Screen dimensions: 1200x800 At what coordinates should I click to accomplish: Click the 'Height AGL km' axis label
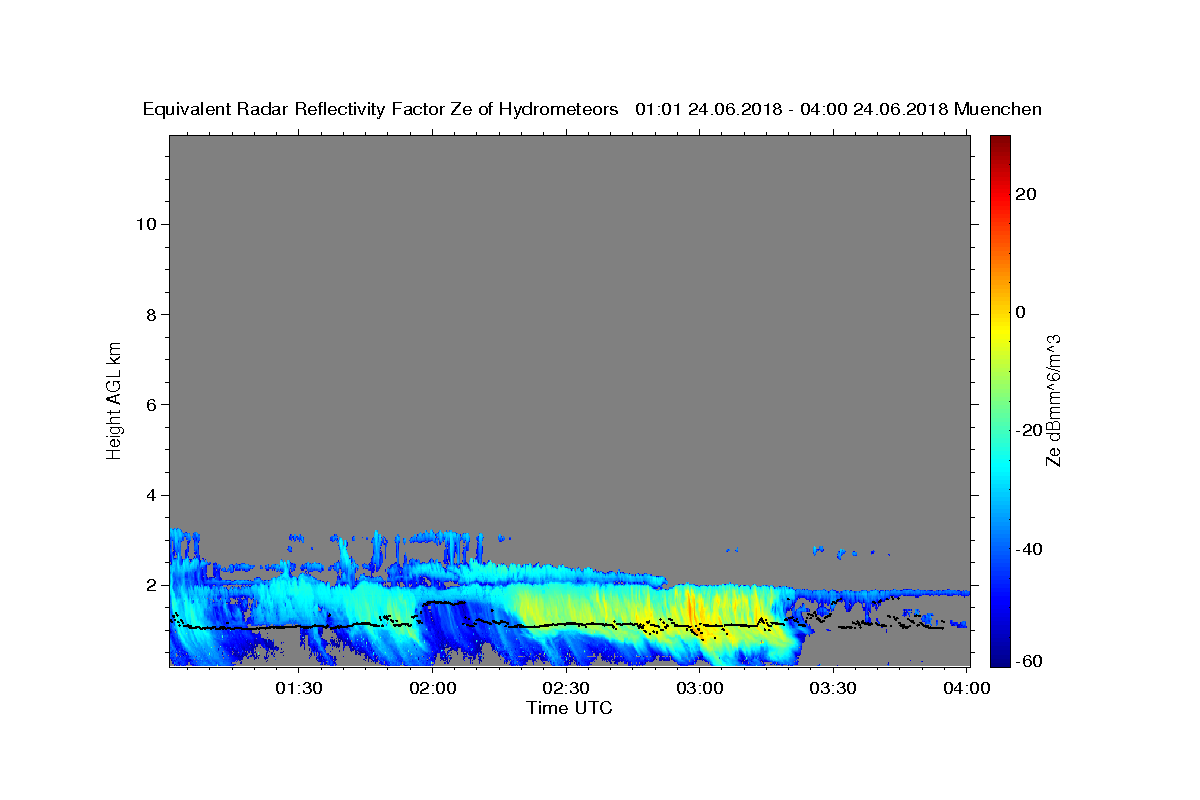click(115, 399)
